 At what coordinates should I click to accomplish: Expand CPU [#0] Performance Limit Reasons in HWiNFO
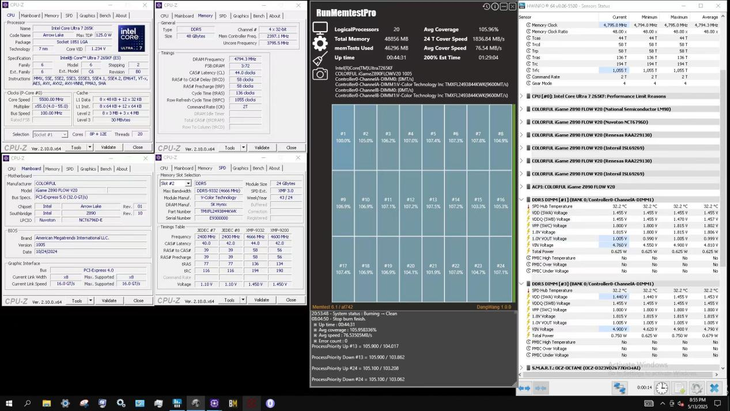pyautogui.click(x=521, y=96)
